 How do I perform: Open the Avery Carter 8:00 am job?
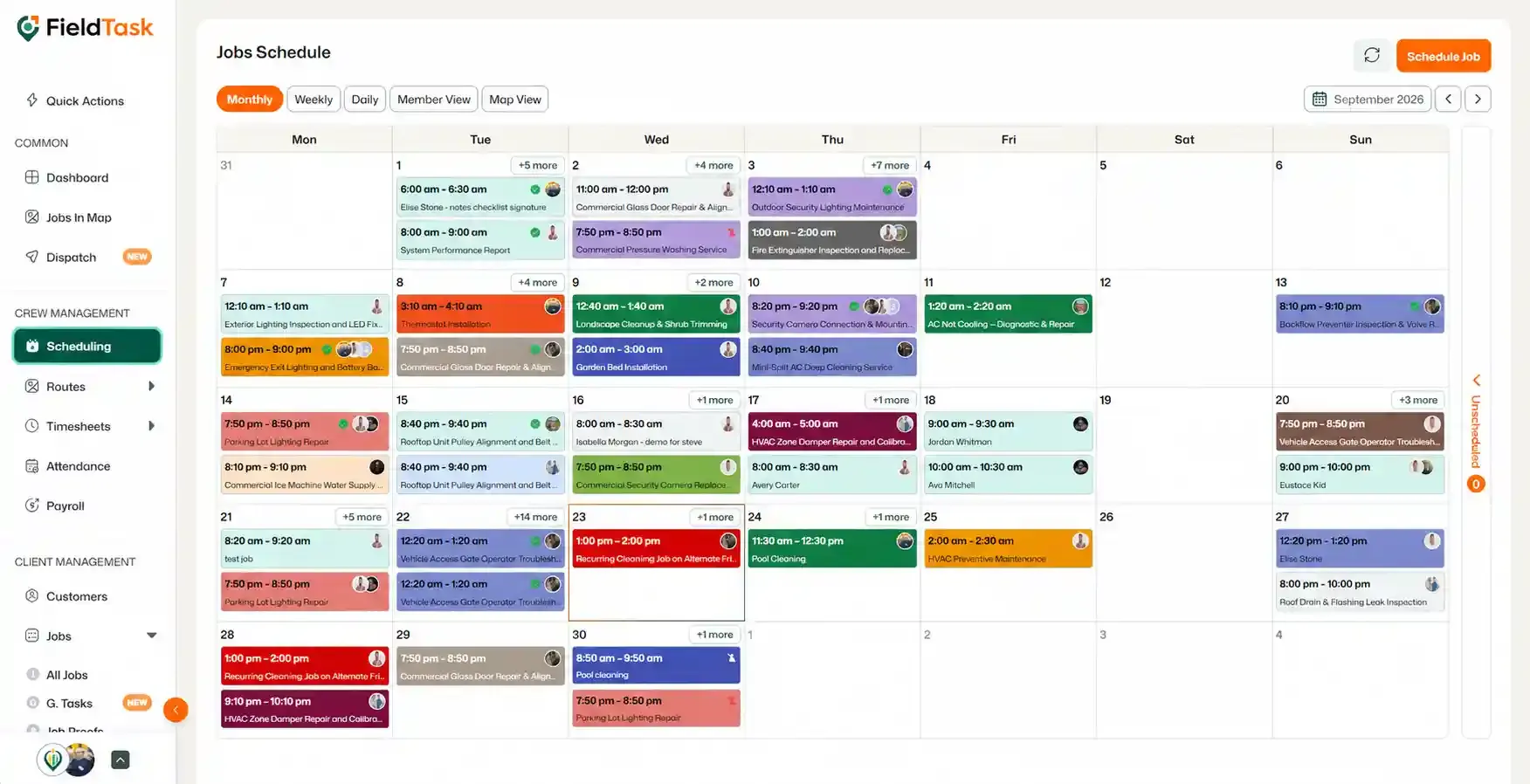[832, 476]
